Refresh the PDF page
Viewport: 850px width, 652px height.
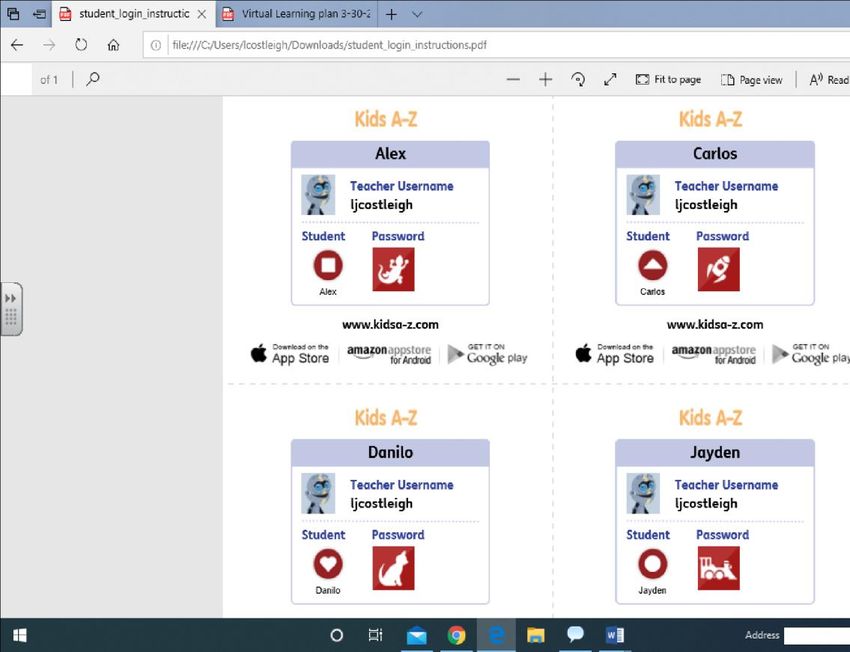click(x=81, y=45)
